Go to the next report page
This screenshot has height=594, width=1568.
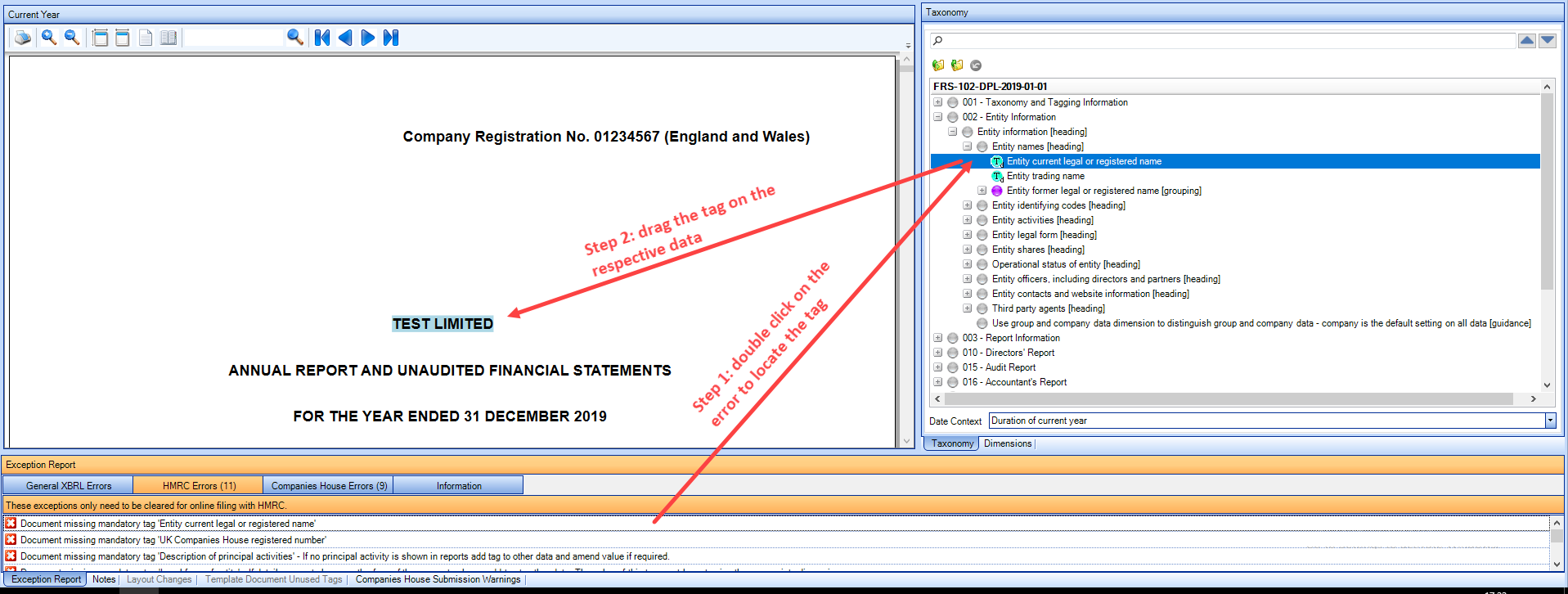368,38
